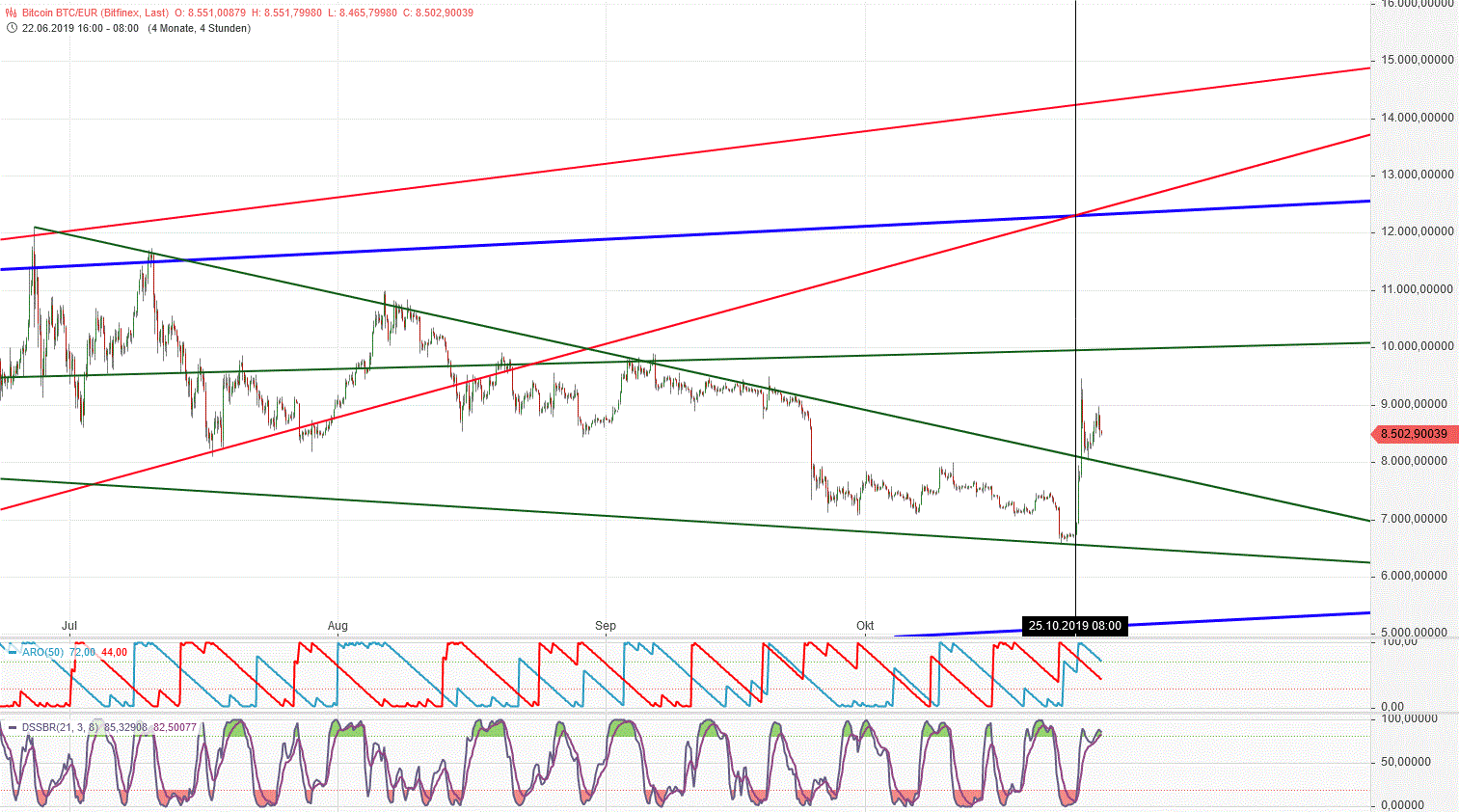Click the 8.000,00000 price axis label
The image size is (1459, 812).
pos(1415,461)
